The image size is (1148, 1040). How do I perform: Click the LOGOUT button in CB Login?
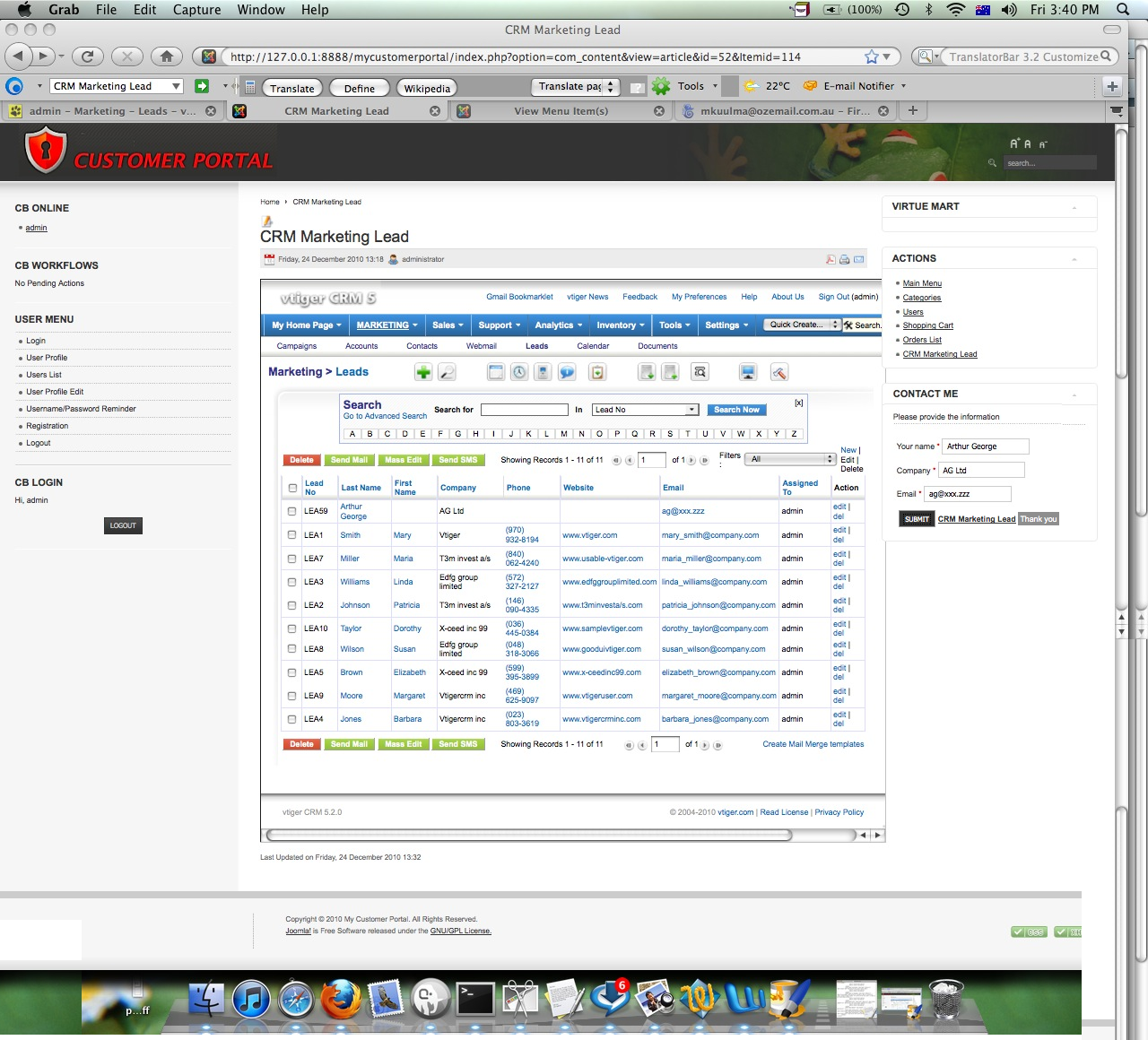click(123, 525)
